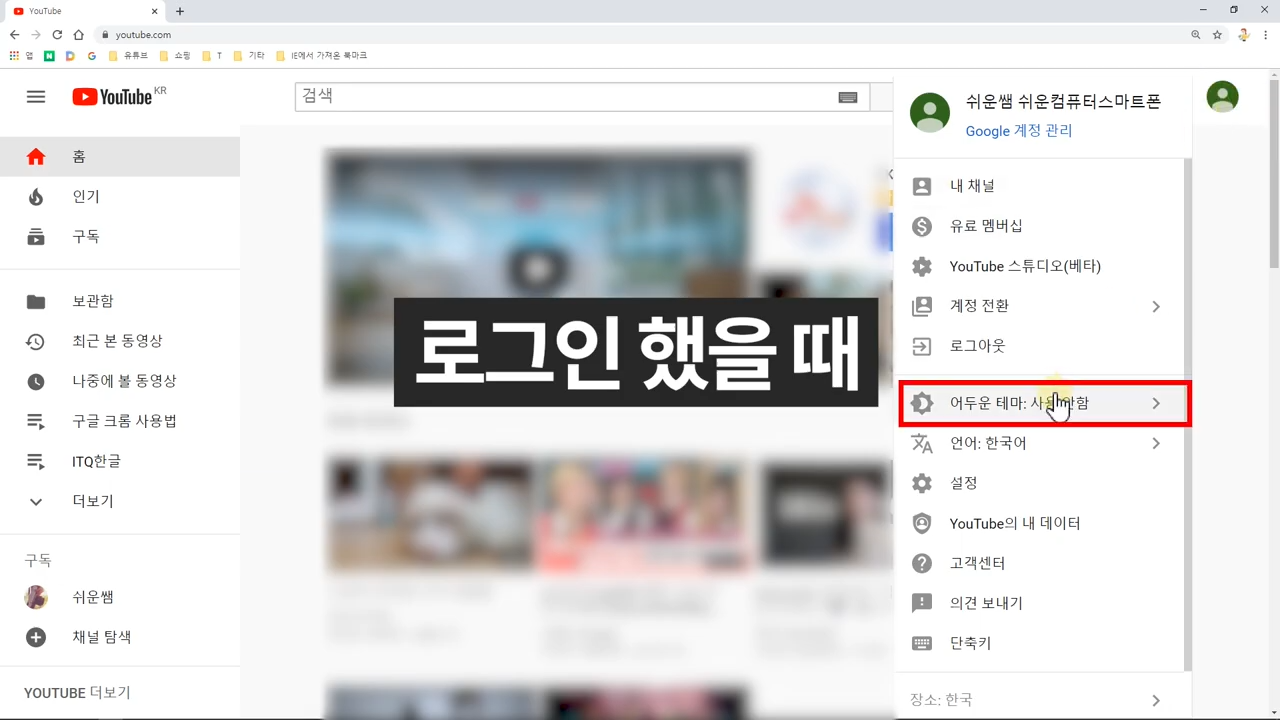The height and width of the screenshot is (720, 1280).
Task: Open 보관함 library in the sidebar
Action: pyautogui.click(x=120, y=301)
